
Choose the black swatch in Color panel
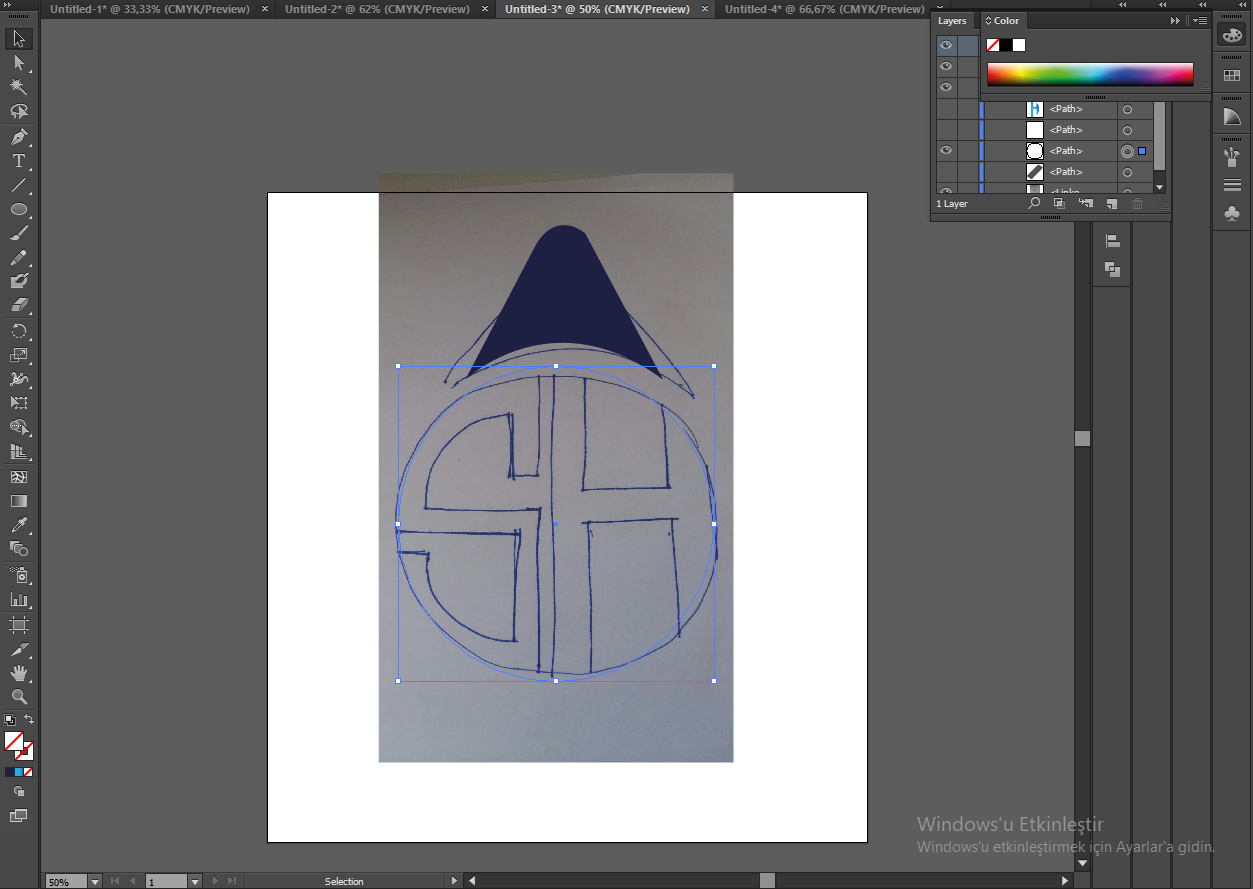click(1006, 45)
